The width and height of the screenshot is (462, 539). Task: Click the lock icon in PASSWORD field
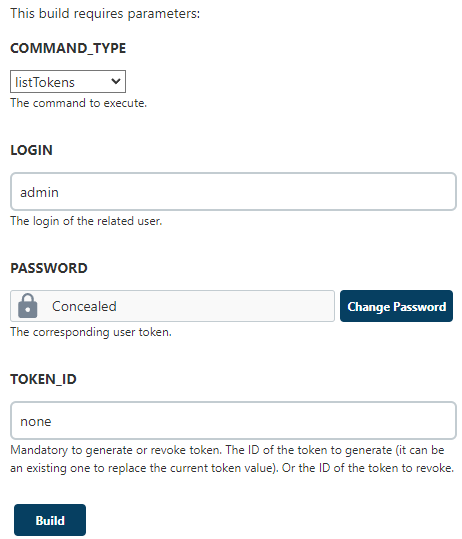click(x=28, y=306)
